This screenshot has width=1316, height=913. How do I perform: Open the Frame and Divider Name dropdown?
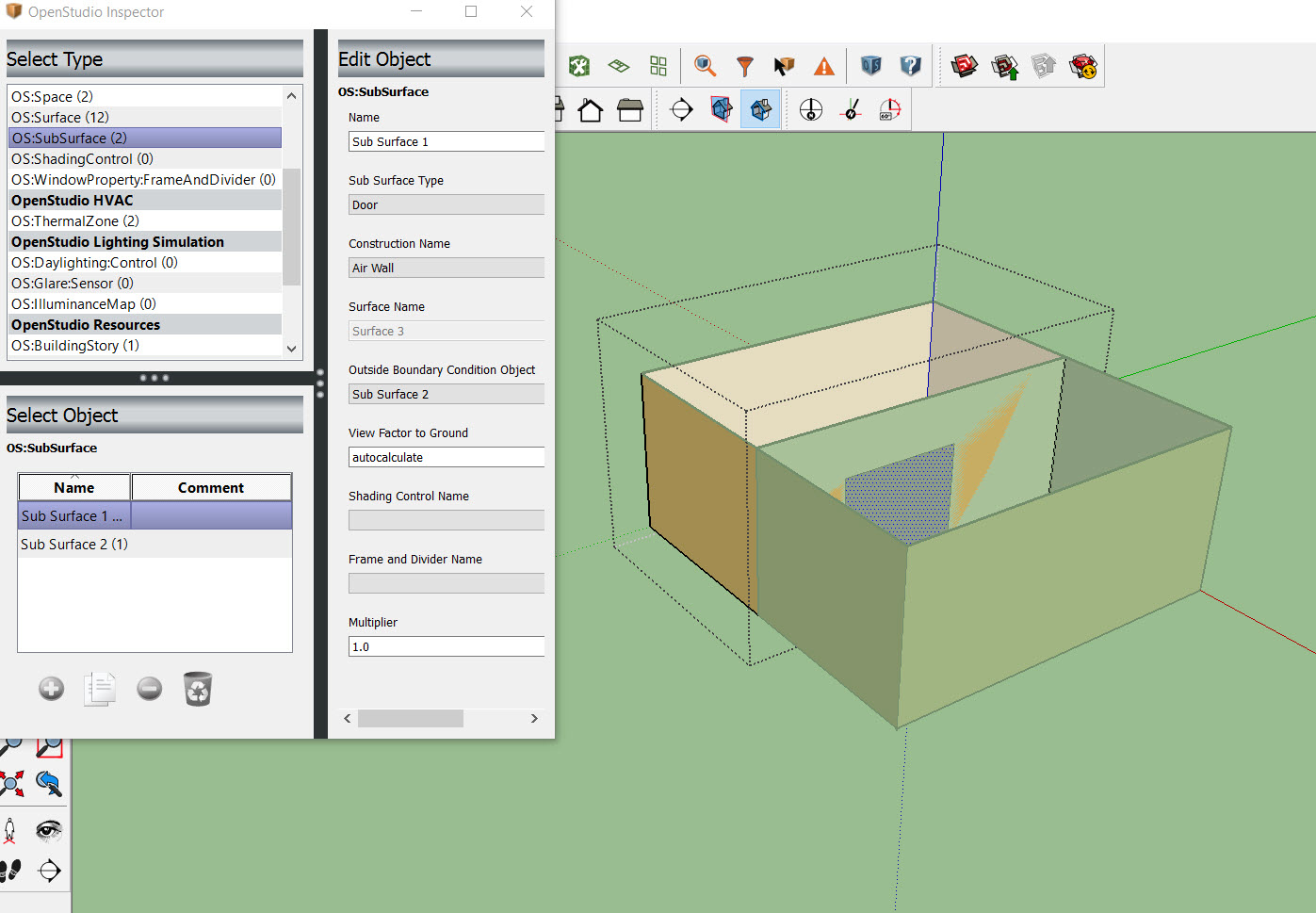point(447,583)
